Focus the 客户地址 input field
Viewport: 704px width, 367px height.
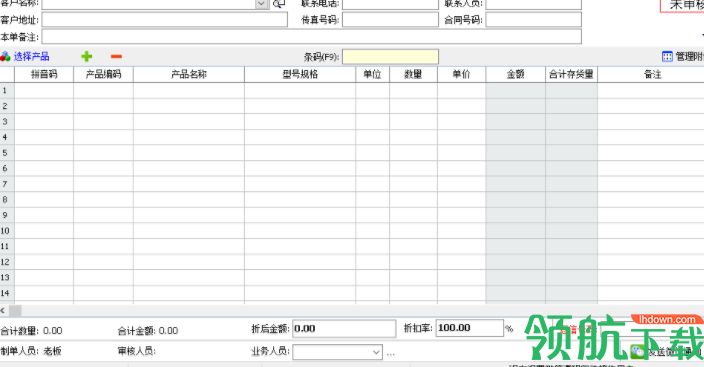(165, 19)
